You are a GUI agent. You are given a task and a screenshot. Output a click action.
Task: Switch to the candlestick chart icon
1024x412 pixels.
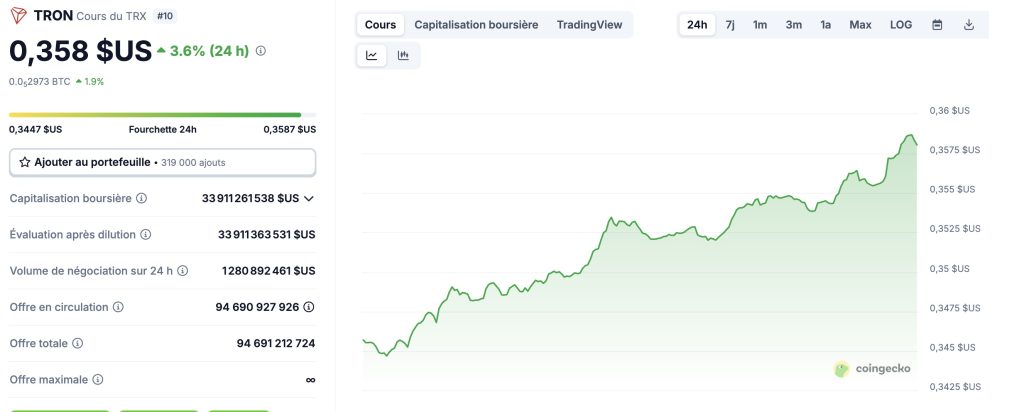(x=403, y=56)
